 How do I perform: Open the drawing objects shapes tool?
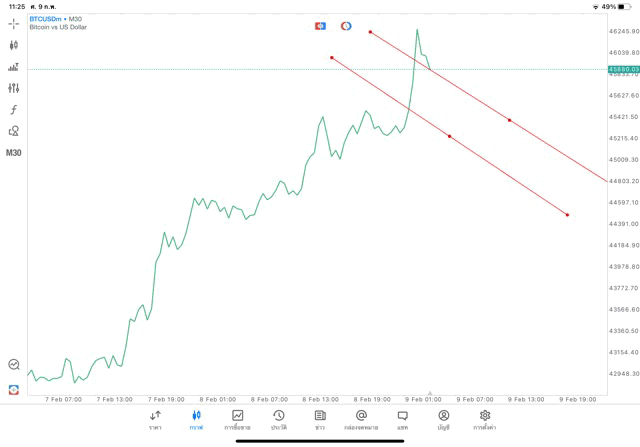pos(14,131)
